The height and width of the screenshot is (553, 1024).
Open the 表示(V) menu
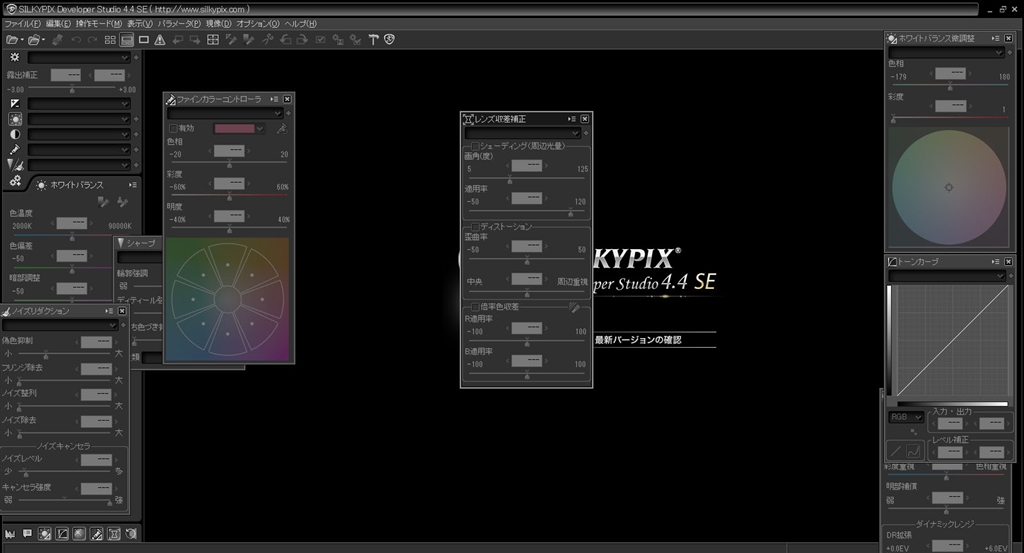coord(140,24)
